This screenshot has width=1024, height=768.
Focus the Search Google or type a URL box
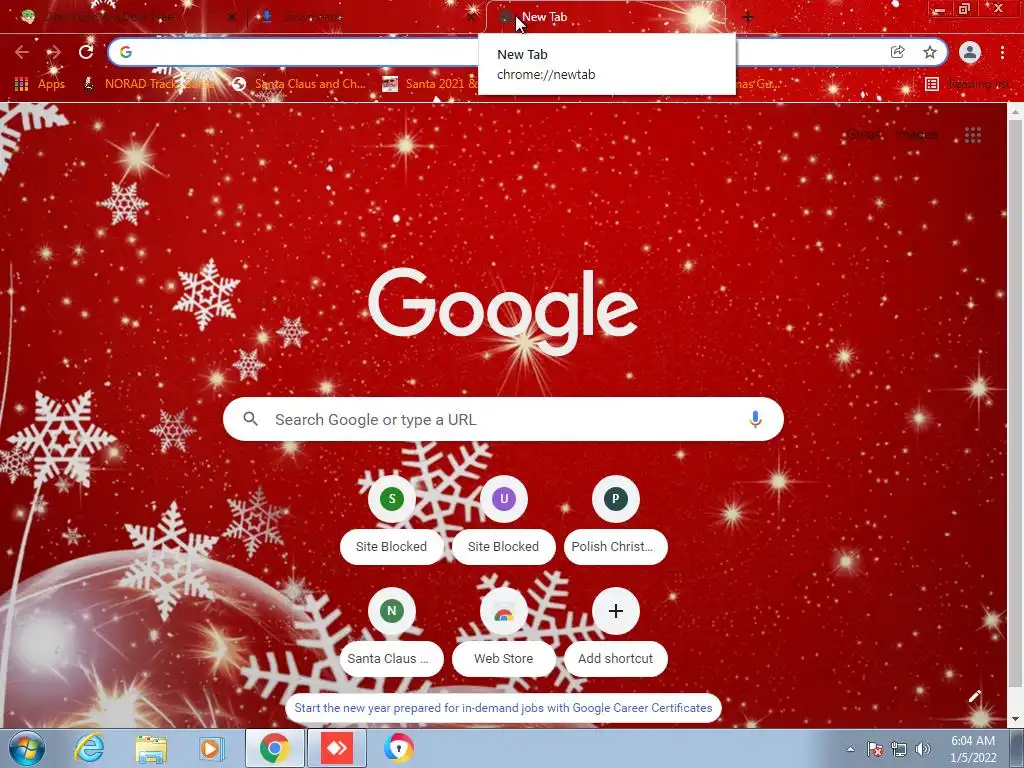coord(503,419)
